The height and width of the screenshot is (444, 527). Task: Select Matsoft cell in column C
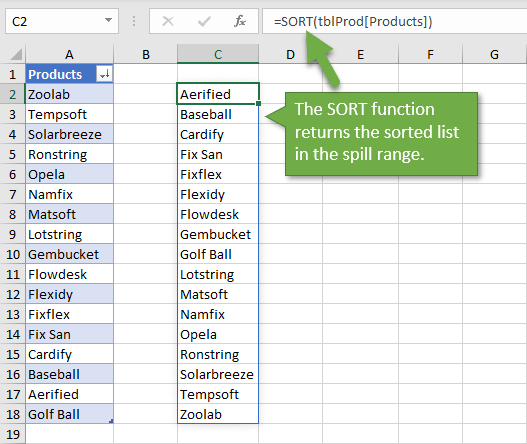pyautogui.click(x=218, y=294)
